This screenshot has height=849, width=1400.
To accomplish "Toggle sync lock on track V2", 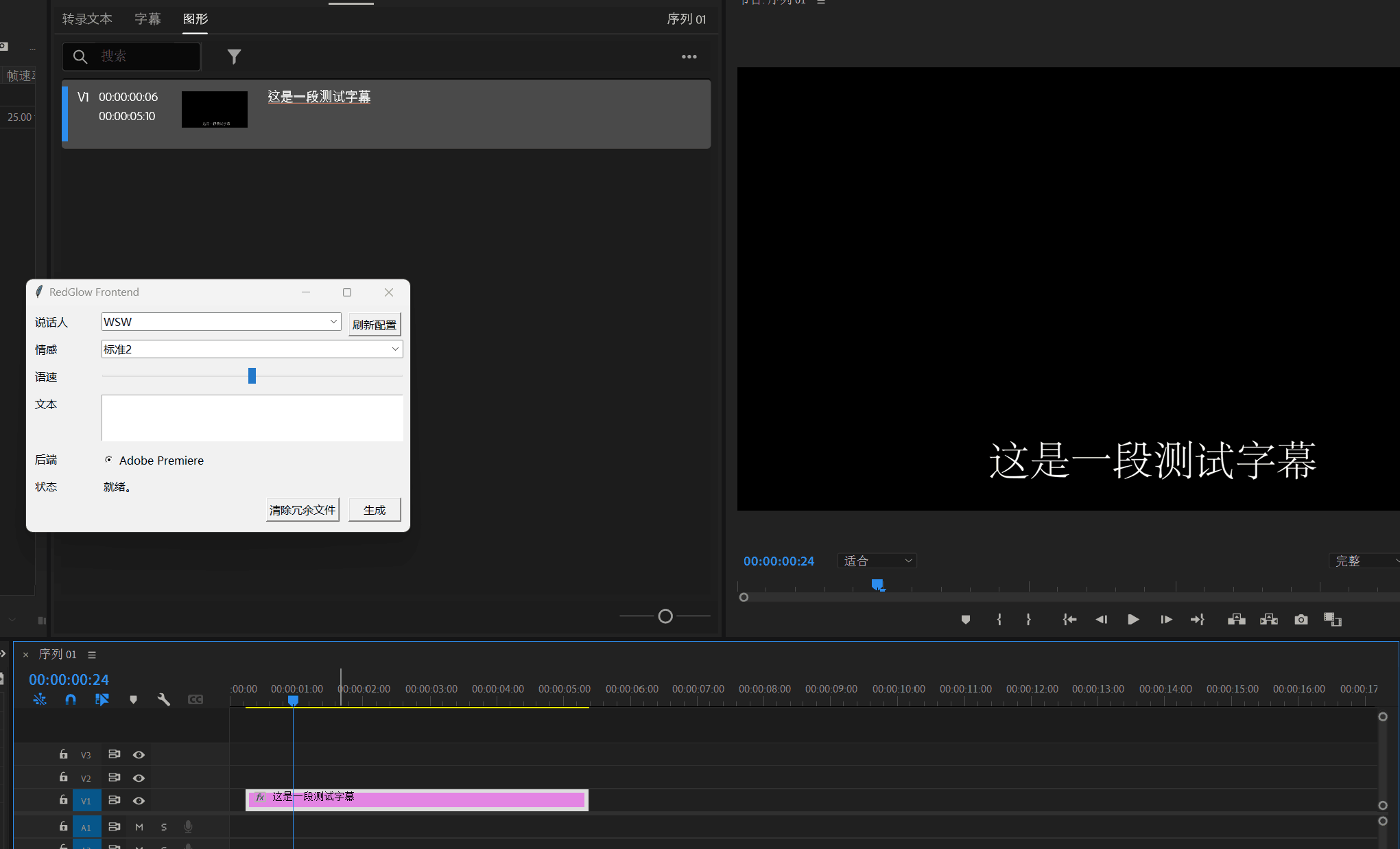I will pyautogui.click(x=115, y=778).
